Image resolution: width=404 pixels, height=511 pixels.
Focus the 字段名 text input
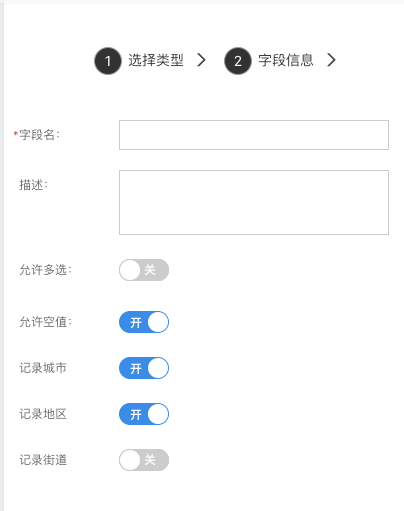(254, 135)
